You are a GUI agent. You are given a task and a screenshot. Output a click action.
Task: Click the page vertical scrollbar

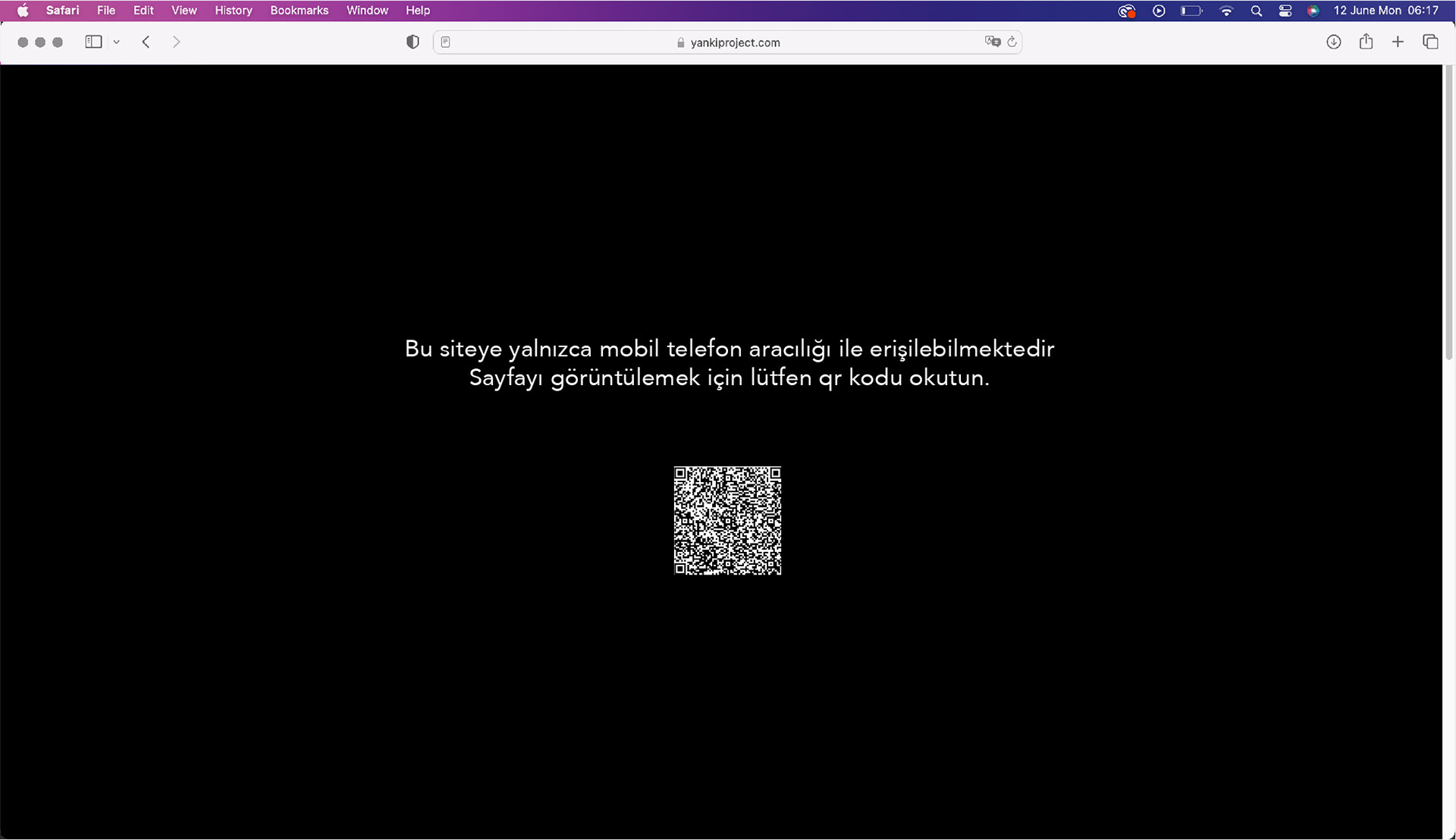tap(1449, 214)
